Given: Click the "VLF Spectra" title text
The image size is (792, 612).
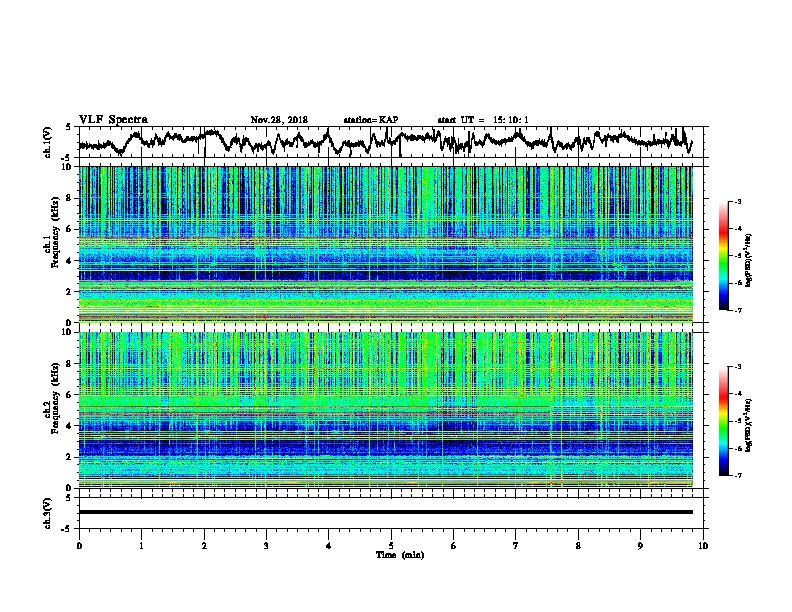Looking at the screenshot, I should (x=113, y=120).
